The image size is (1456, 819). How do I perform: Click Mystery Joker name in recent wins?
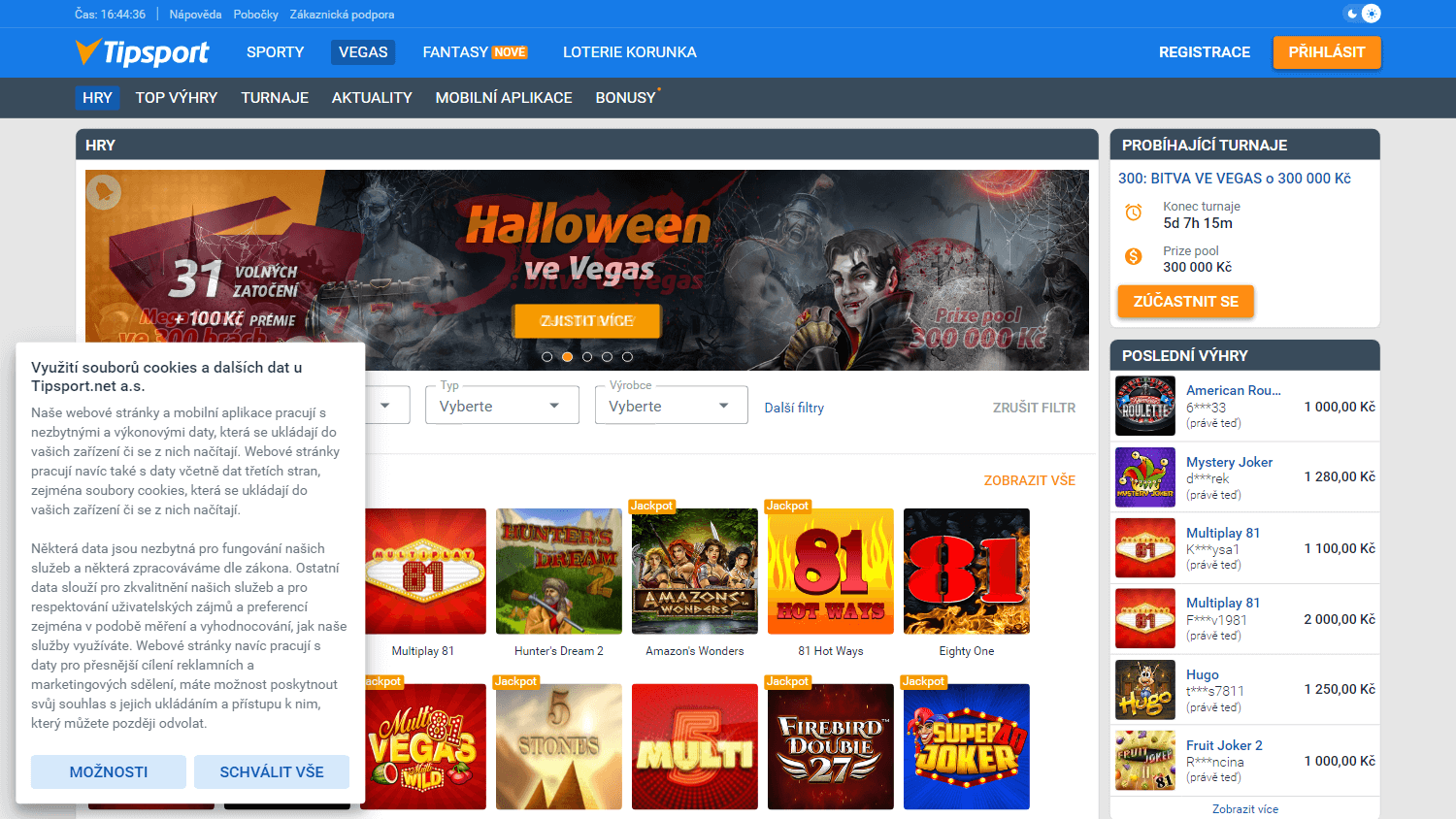(x=1229, y=462)
